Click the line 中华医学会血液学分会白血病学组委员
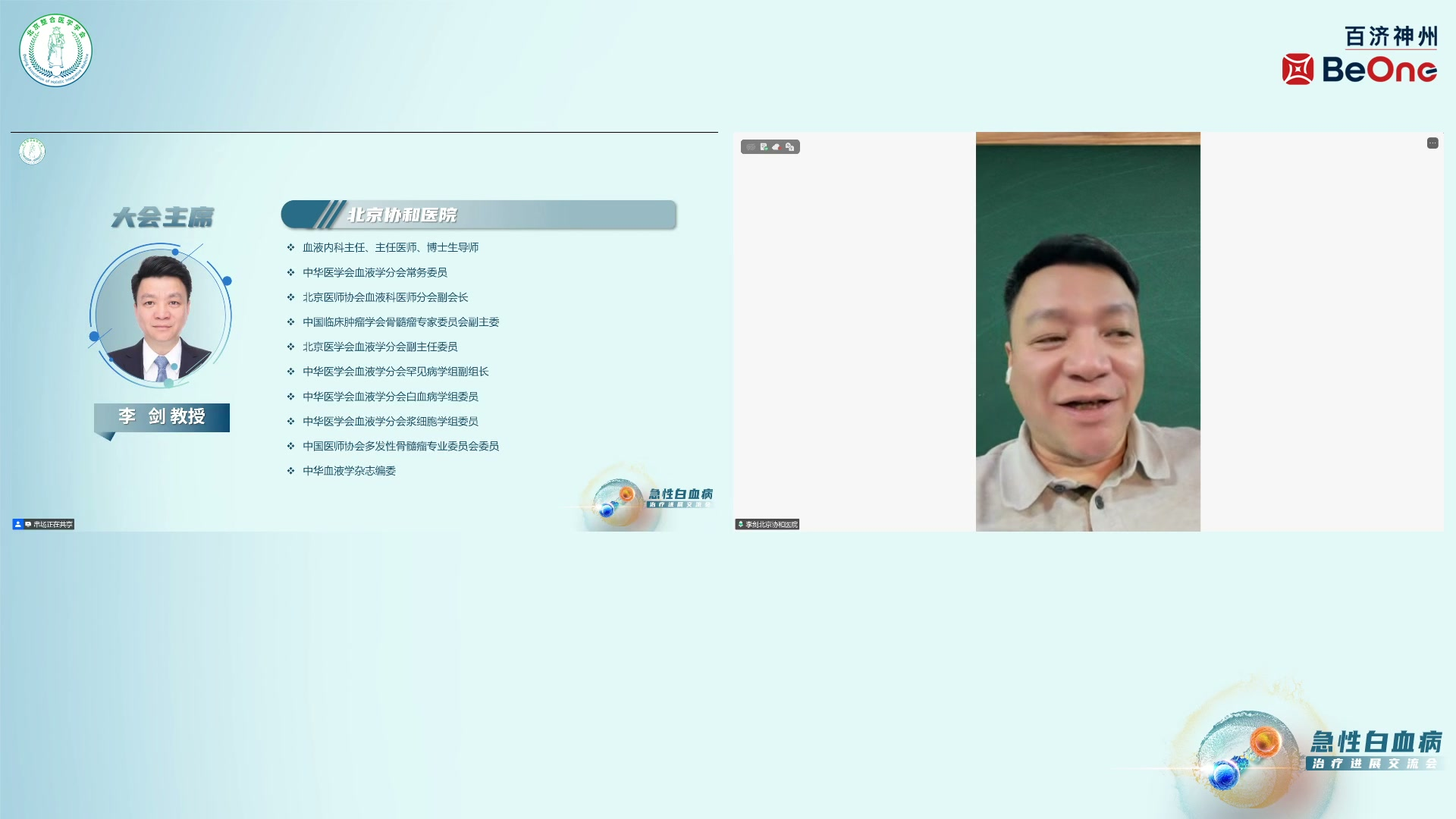 click(x=390, y=397)
